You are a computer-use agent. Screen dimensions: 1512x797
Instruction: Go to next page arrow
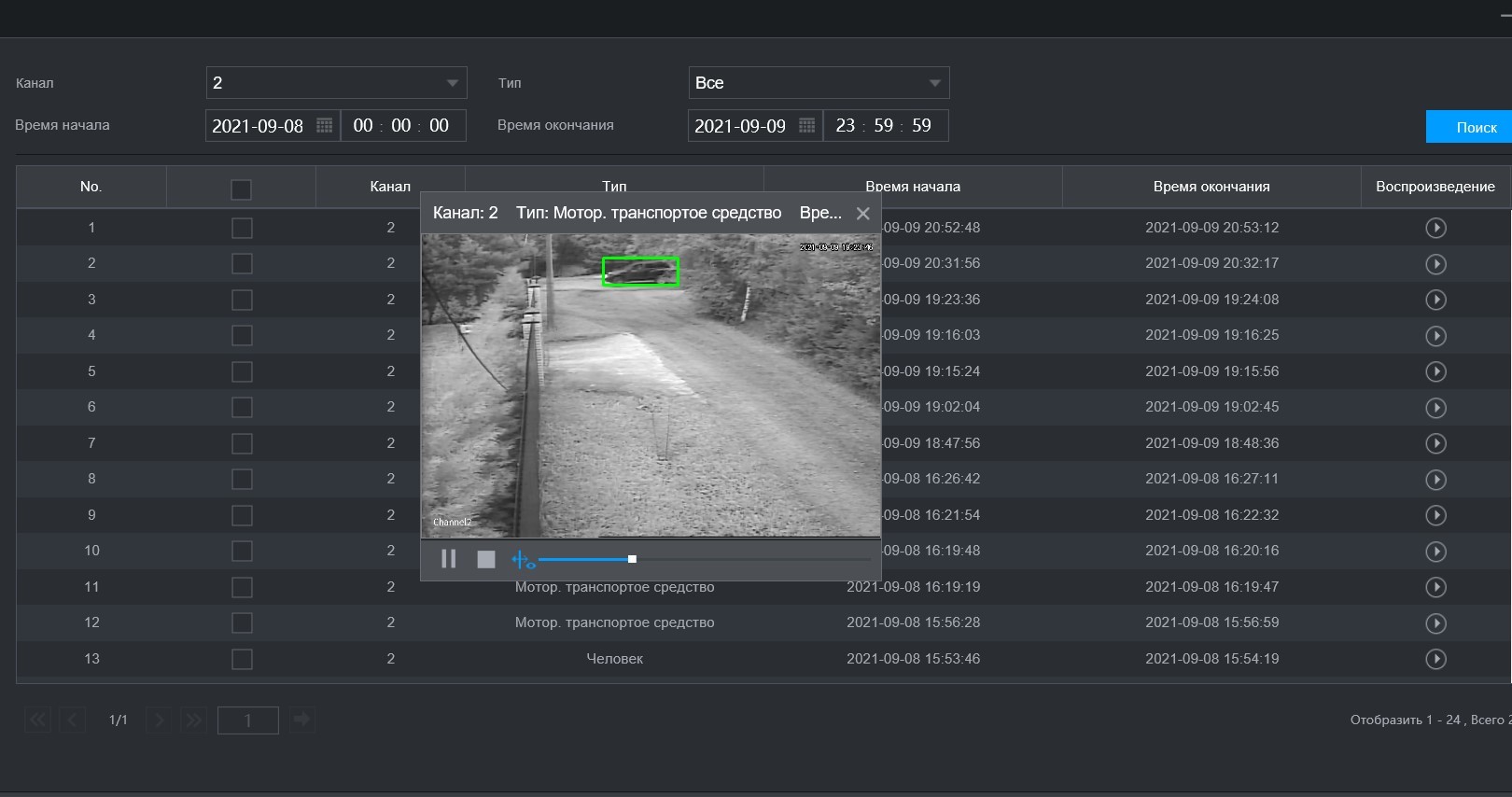click(x=159, y=720)
